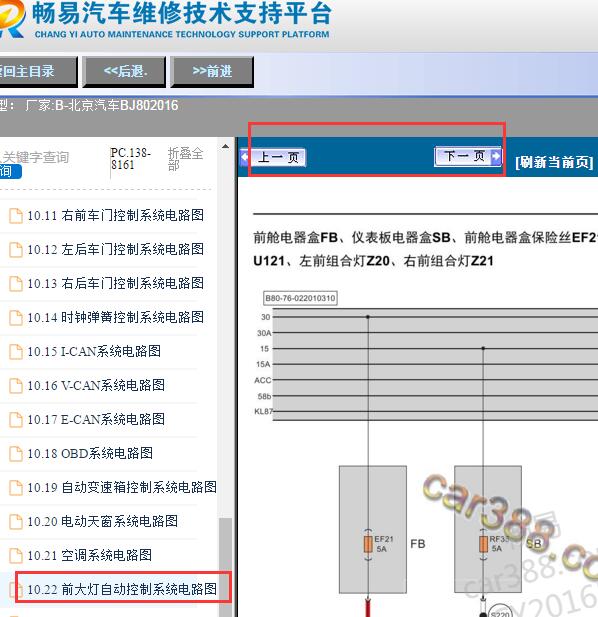Click document icon beside 10.19 entry
This screenshot has width=598, height=617.
[x=16, y=488]
